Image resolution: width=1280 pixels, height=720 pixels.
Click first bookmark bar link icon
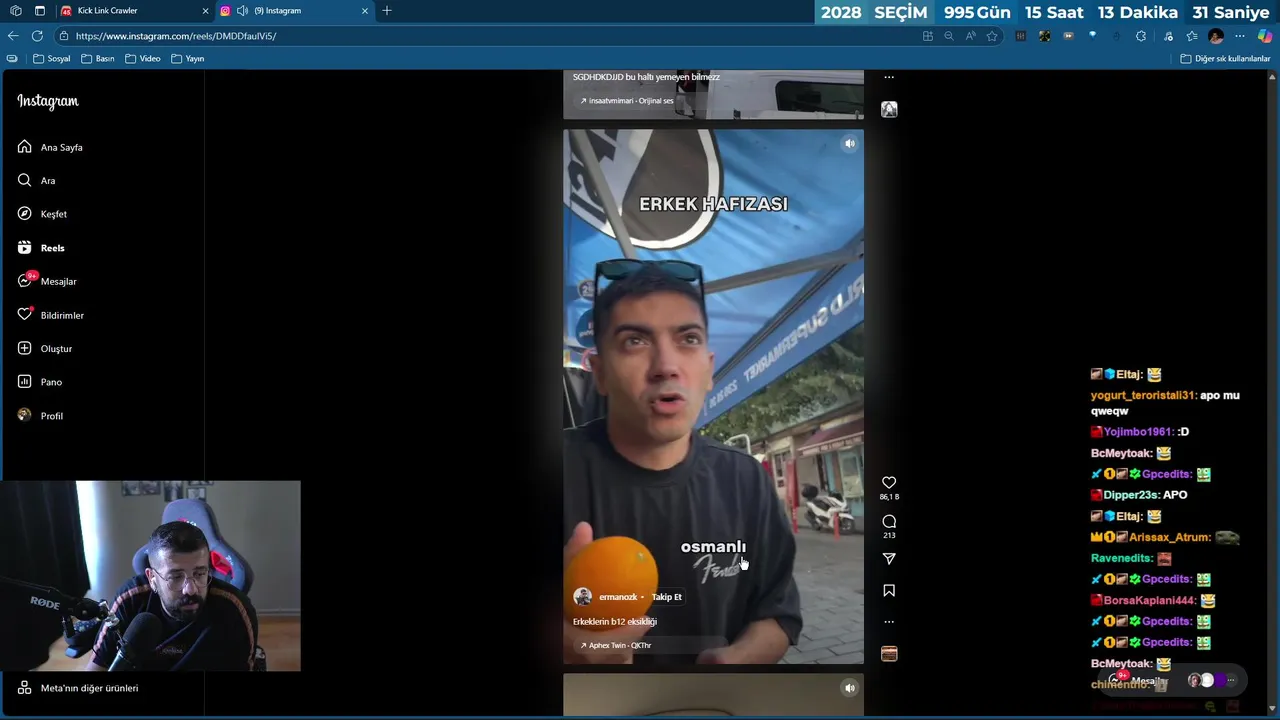point(12,59)
